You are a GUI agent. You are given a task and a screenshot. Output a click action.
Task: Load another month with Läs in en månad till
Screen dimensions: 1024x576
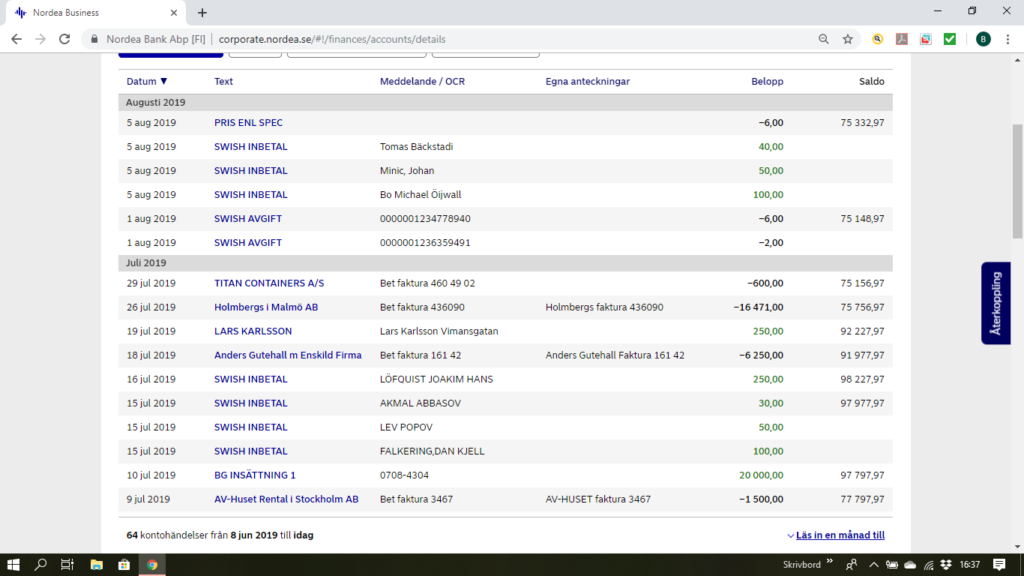[x=840, y=536]
